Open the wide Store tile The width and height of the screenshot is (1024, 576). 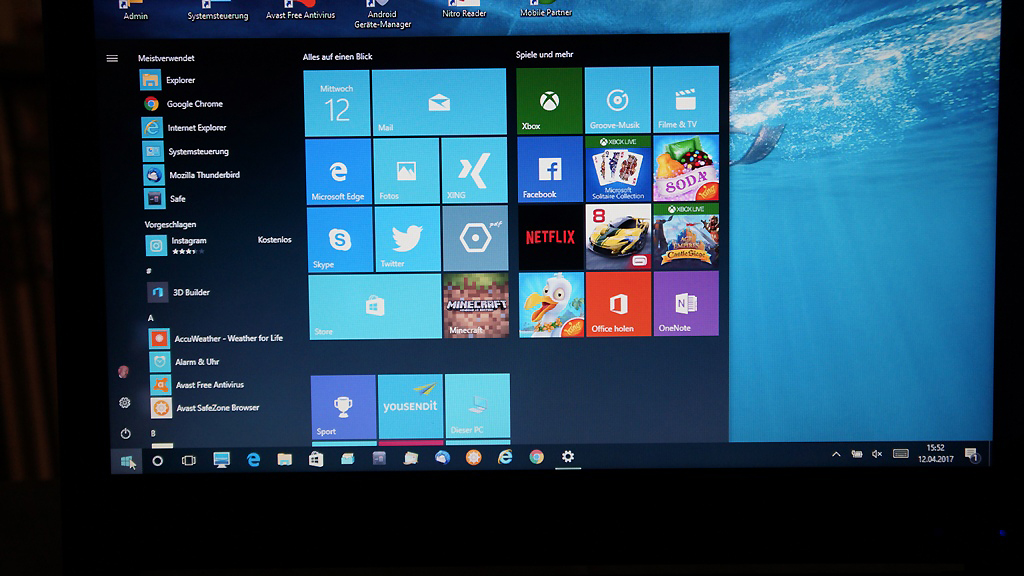tap(375, 307)
